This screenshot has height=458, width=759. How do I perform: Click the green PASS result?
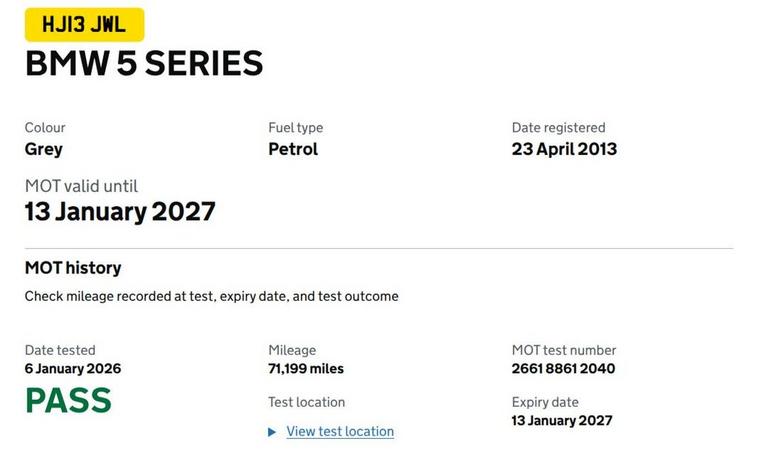click(68, 401)
